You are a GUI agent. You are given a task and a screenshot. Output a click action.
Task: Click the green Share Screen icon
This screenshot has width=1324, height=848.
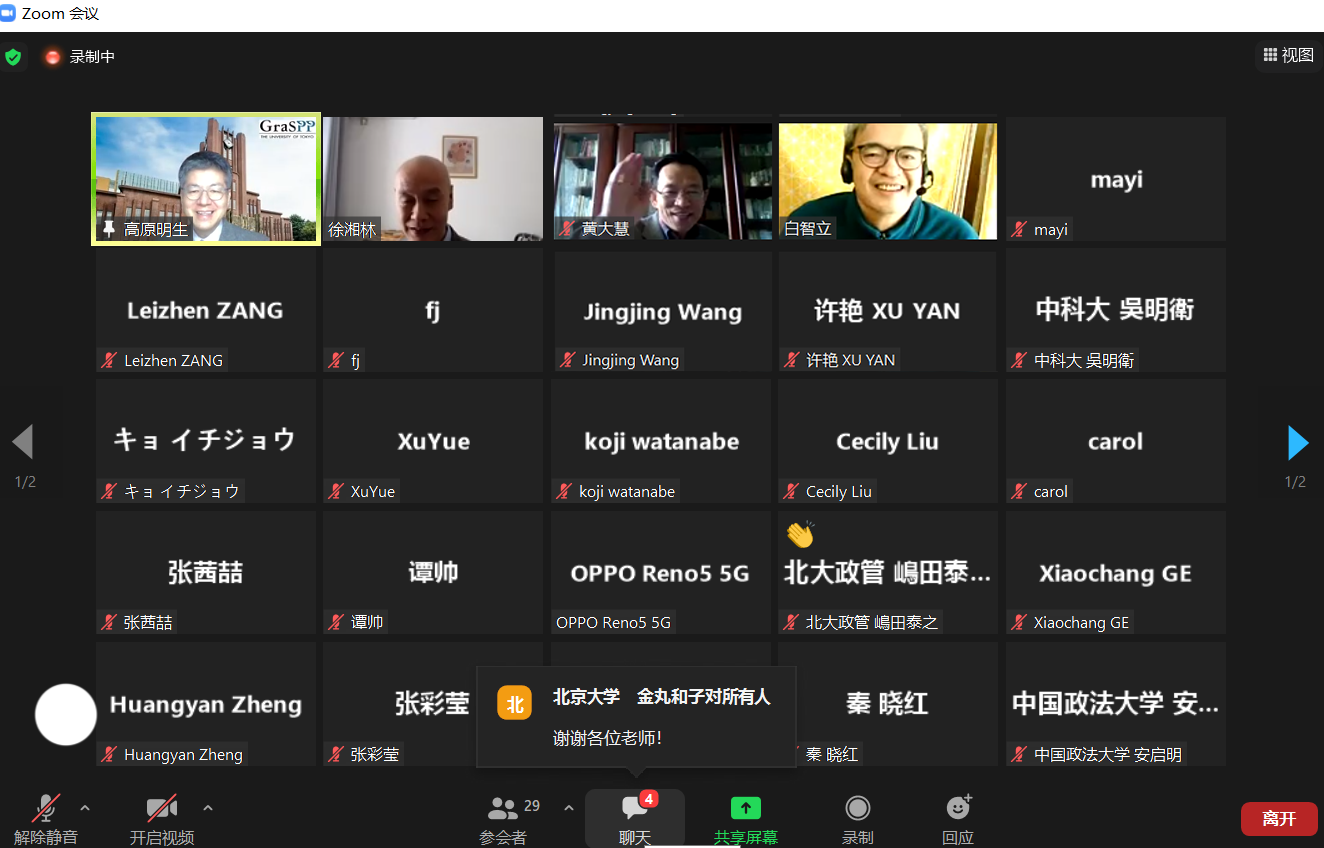click(x=745, y=808)
